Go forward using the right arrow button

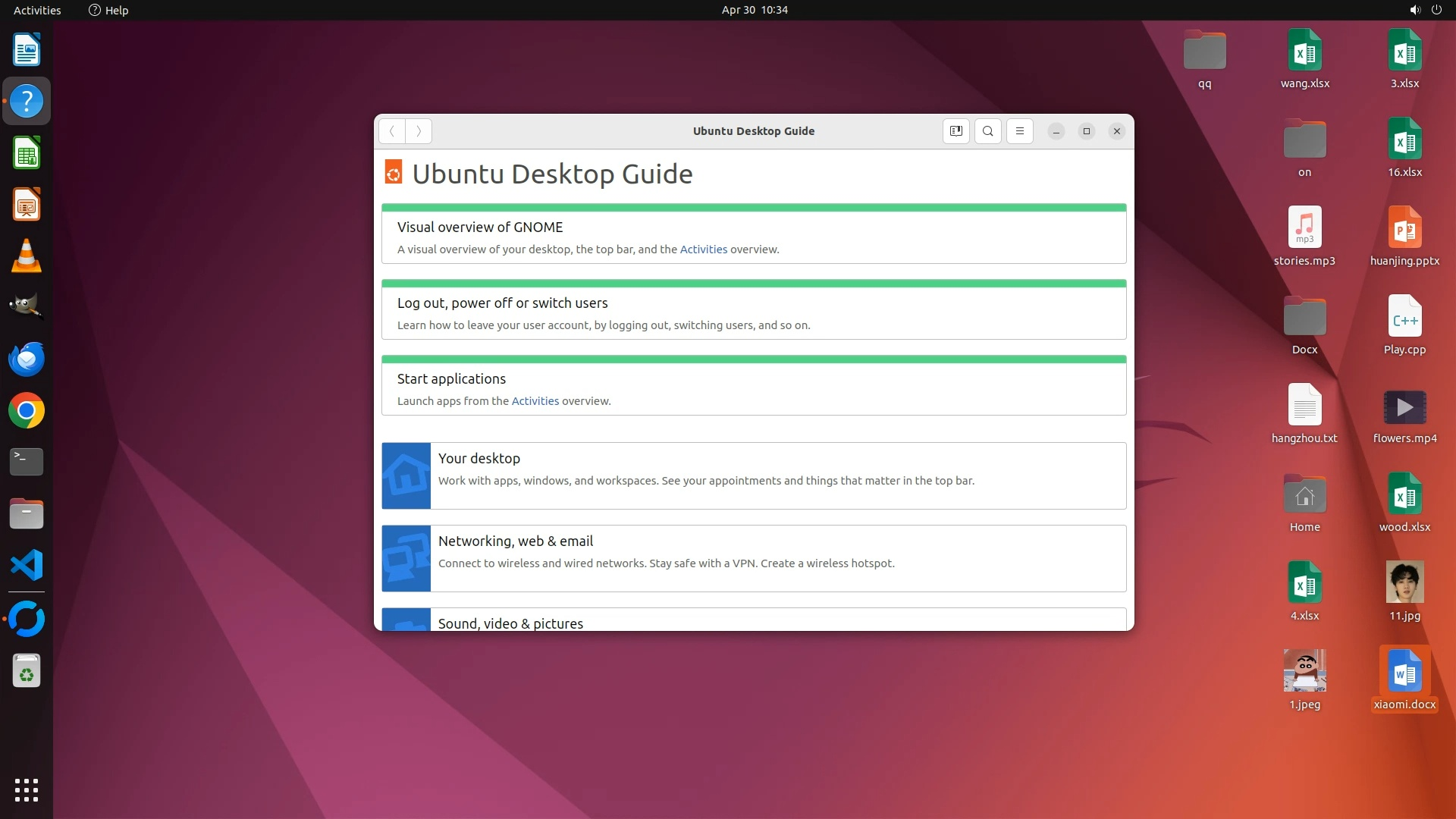click(x=419, y=131)
